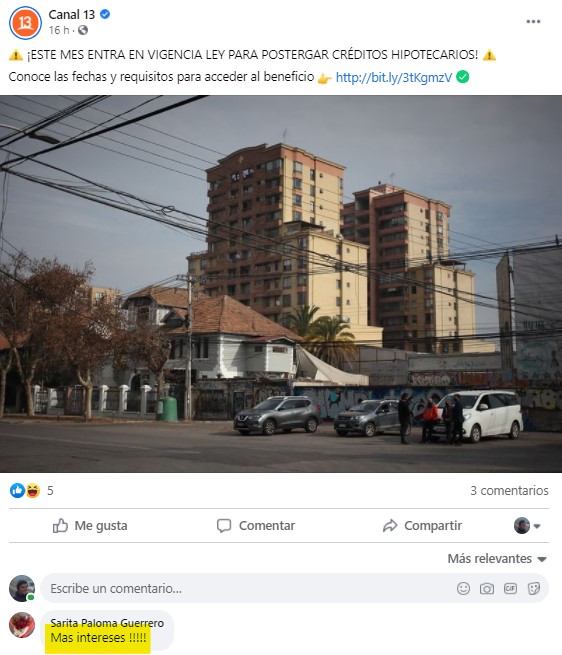Click the Compartir button

coord(422,526)
